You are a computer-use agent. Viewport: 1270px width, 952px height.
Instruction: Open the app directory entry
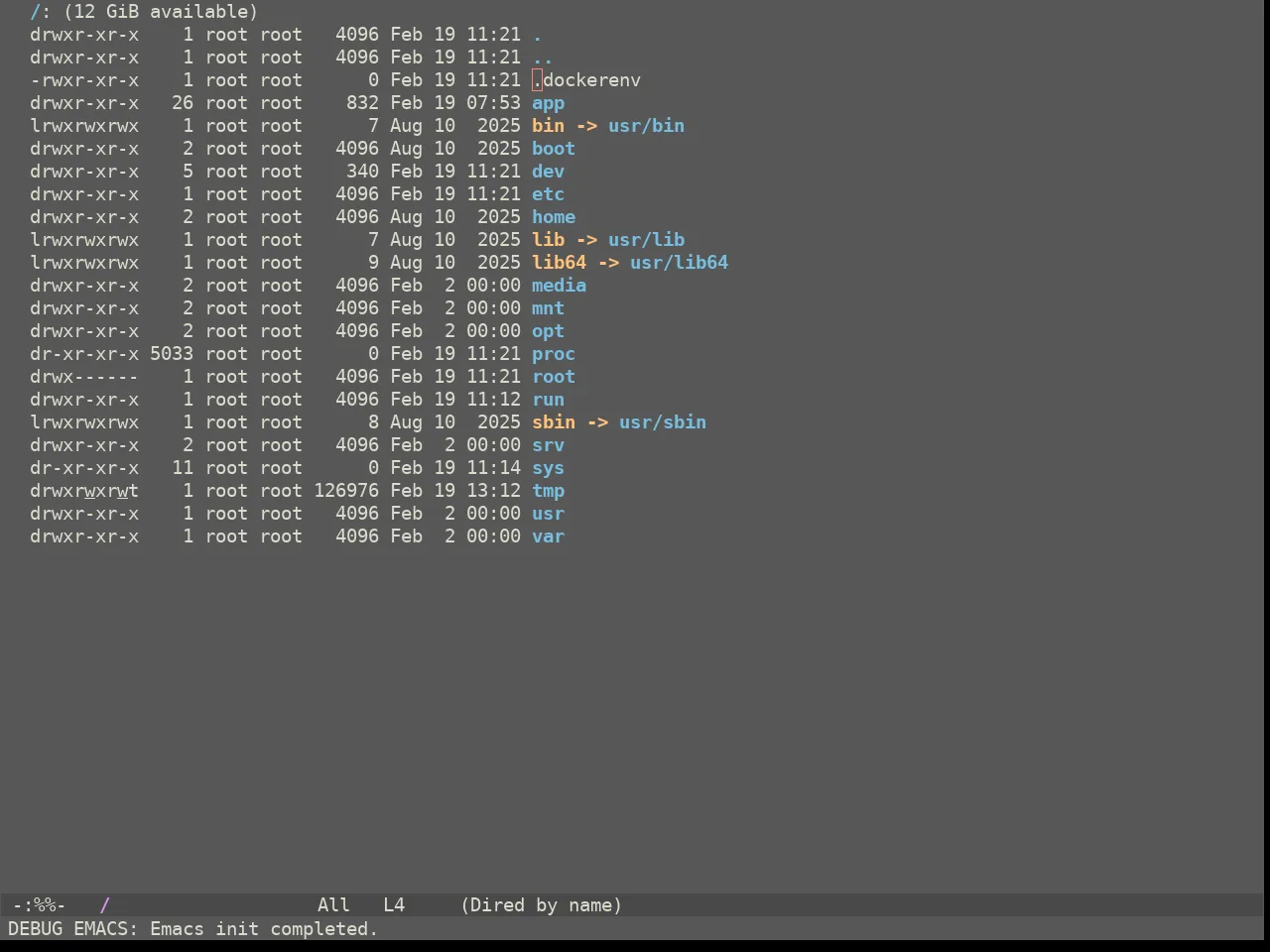click(x=548, y=103)
